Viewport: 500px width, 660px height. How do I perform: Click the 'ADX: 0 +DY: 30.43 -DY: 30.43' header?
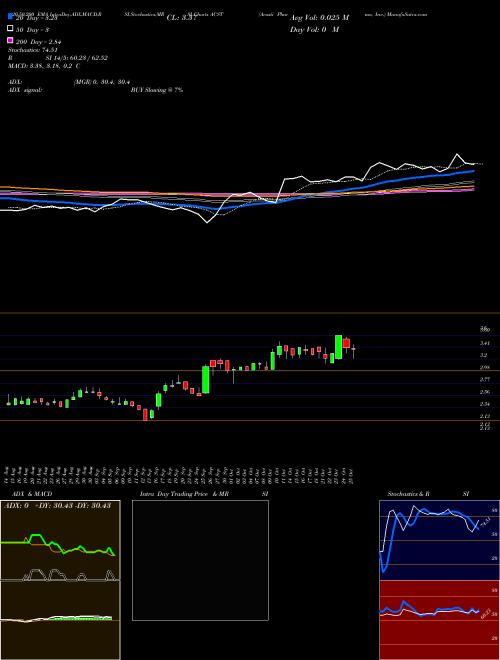pyautogui.click(x=57, y=505)
